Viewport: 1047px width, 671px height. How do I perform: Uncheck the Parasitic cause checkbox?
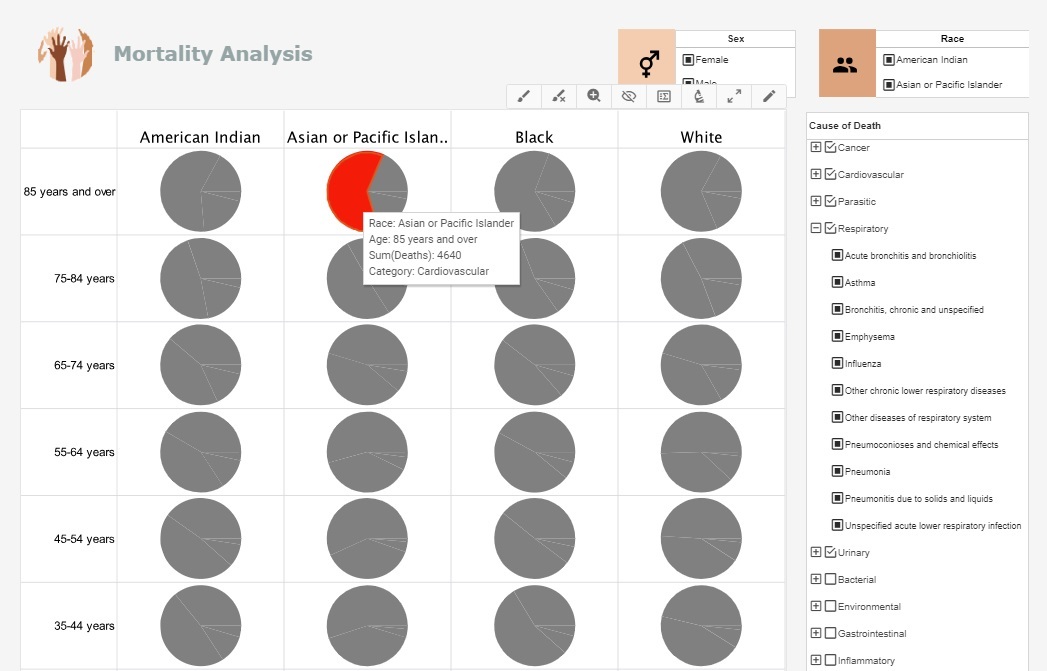tap(831, 201)
